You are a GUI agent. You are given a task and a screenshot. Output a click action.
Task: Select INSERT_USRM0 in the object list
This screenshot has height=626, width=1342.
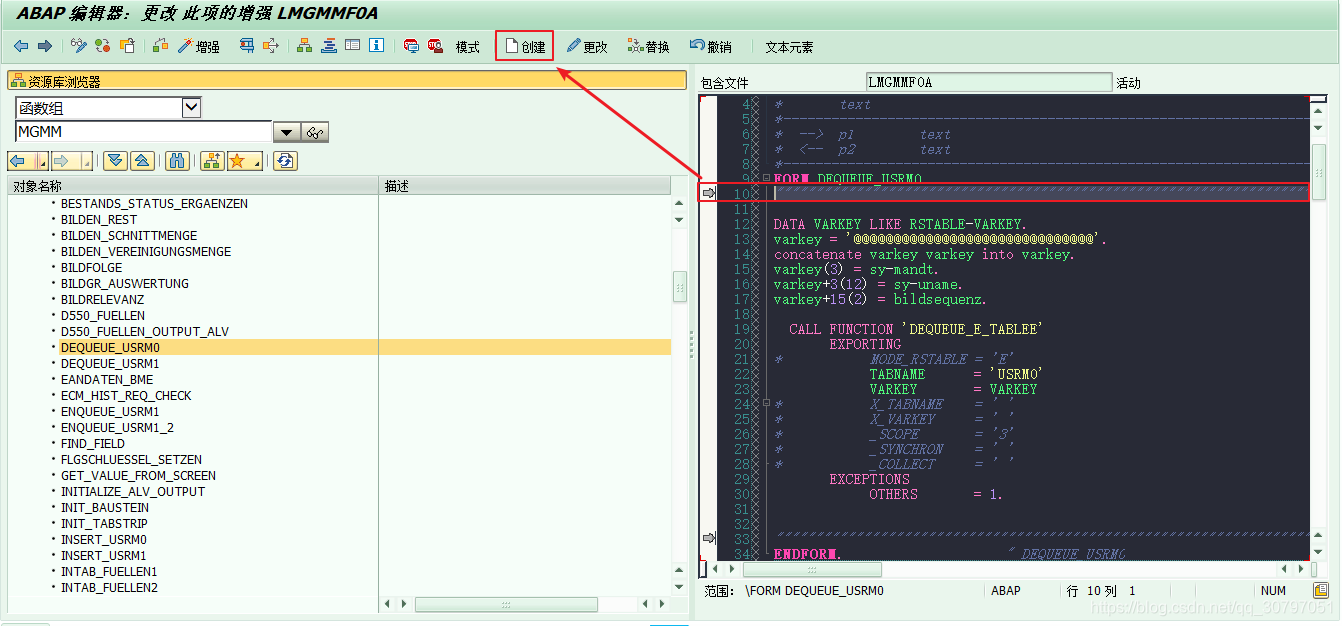[x=103, y=539]
